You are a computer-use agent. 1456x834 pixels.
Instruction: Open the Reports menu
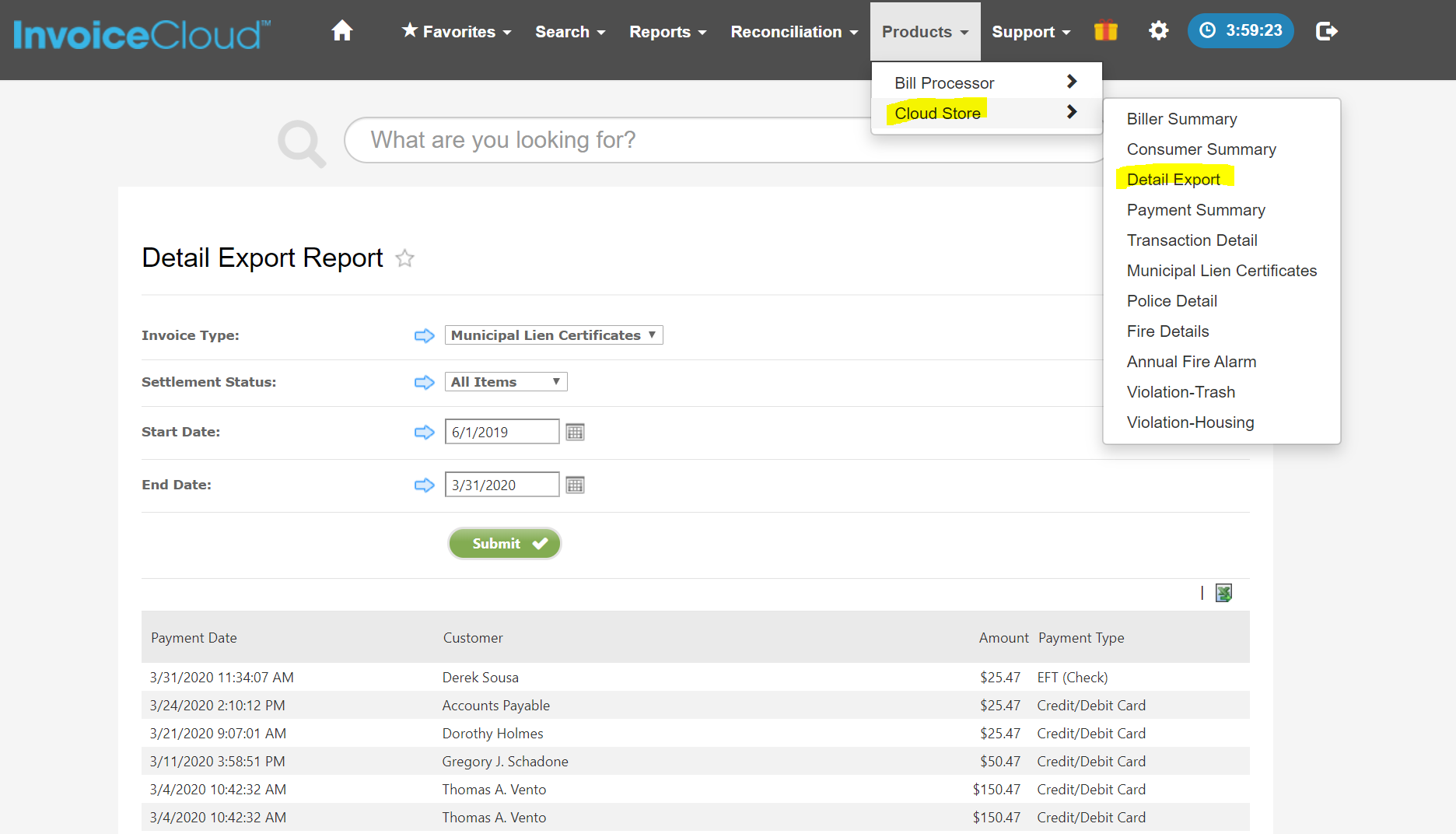tap(667, 32)
